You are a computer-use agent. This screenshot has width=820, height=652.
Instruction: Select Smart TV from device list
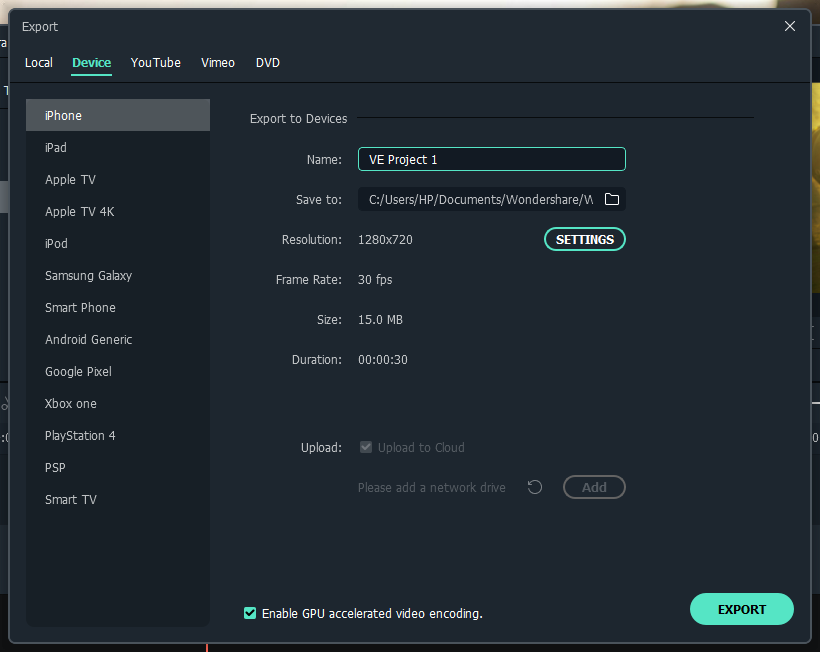point(71,499)
